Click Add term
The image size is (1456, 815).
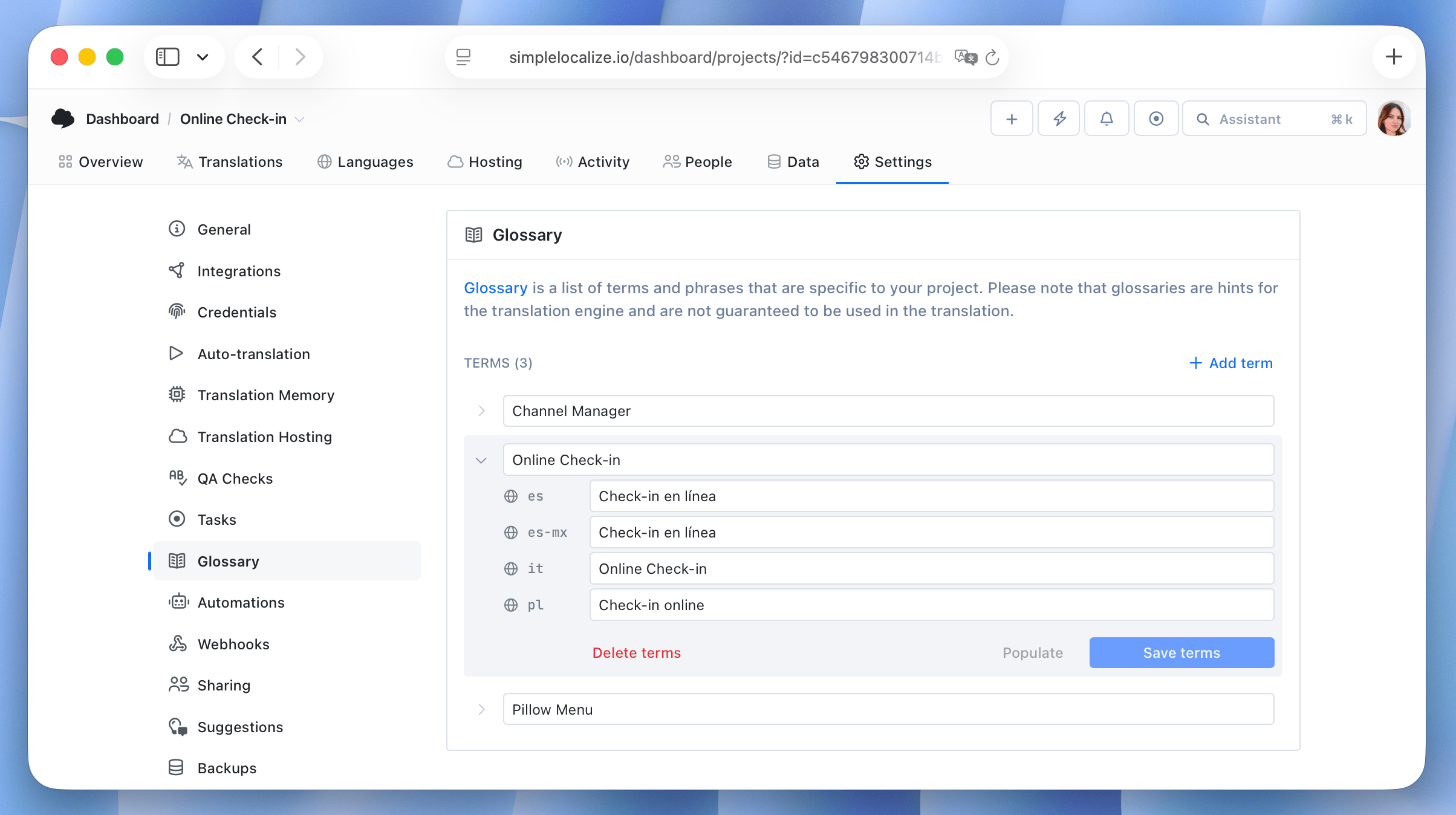tap(1230, 363)
